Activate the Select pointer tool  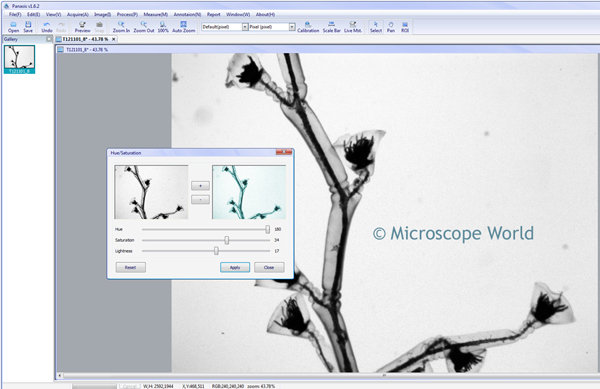(x=376, y=27)
